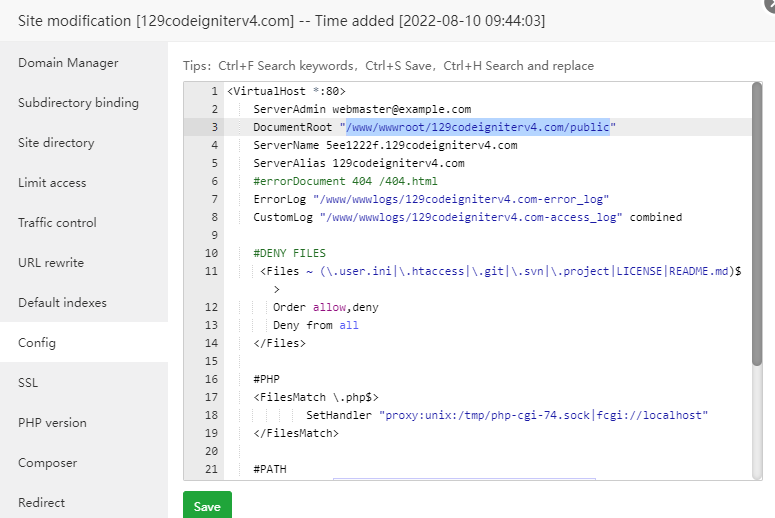Screen dimensions: 775x518
Task: Open Traffic control settings
Action: [57, 223]
